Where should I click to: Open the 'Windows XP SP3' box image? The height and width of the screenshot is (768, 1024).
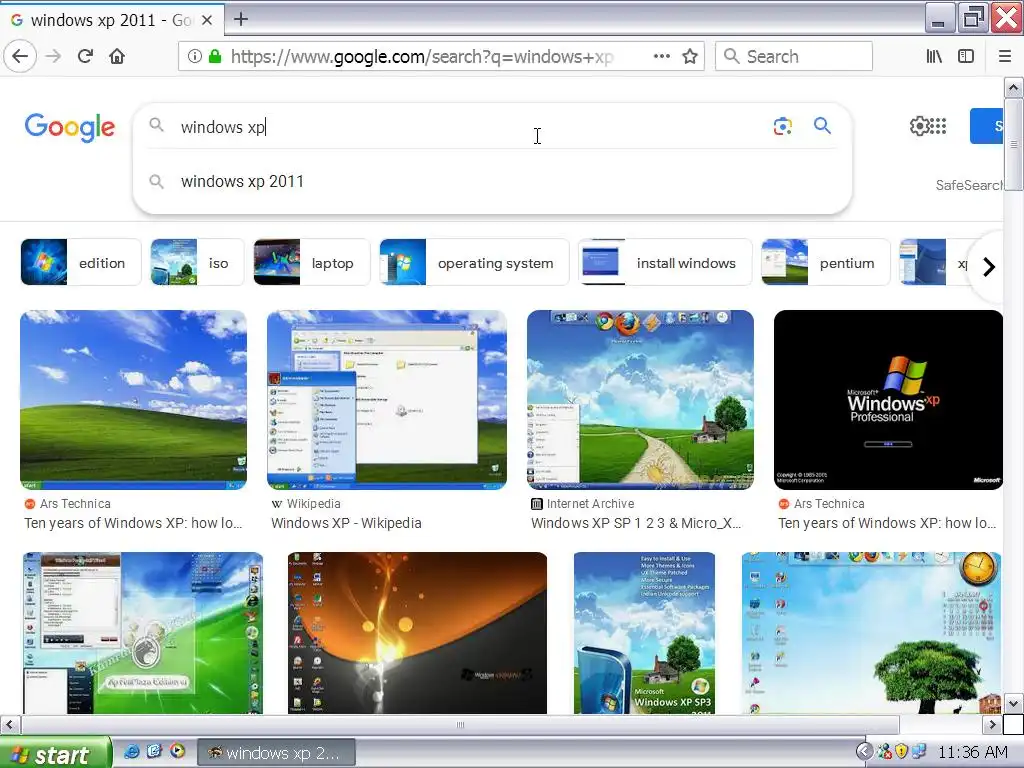point(644,633)
